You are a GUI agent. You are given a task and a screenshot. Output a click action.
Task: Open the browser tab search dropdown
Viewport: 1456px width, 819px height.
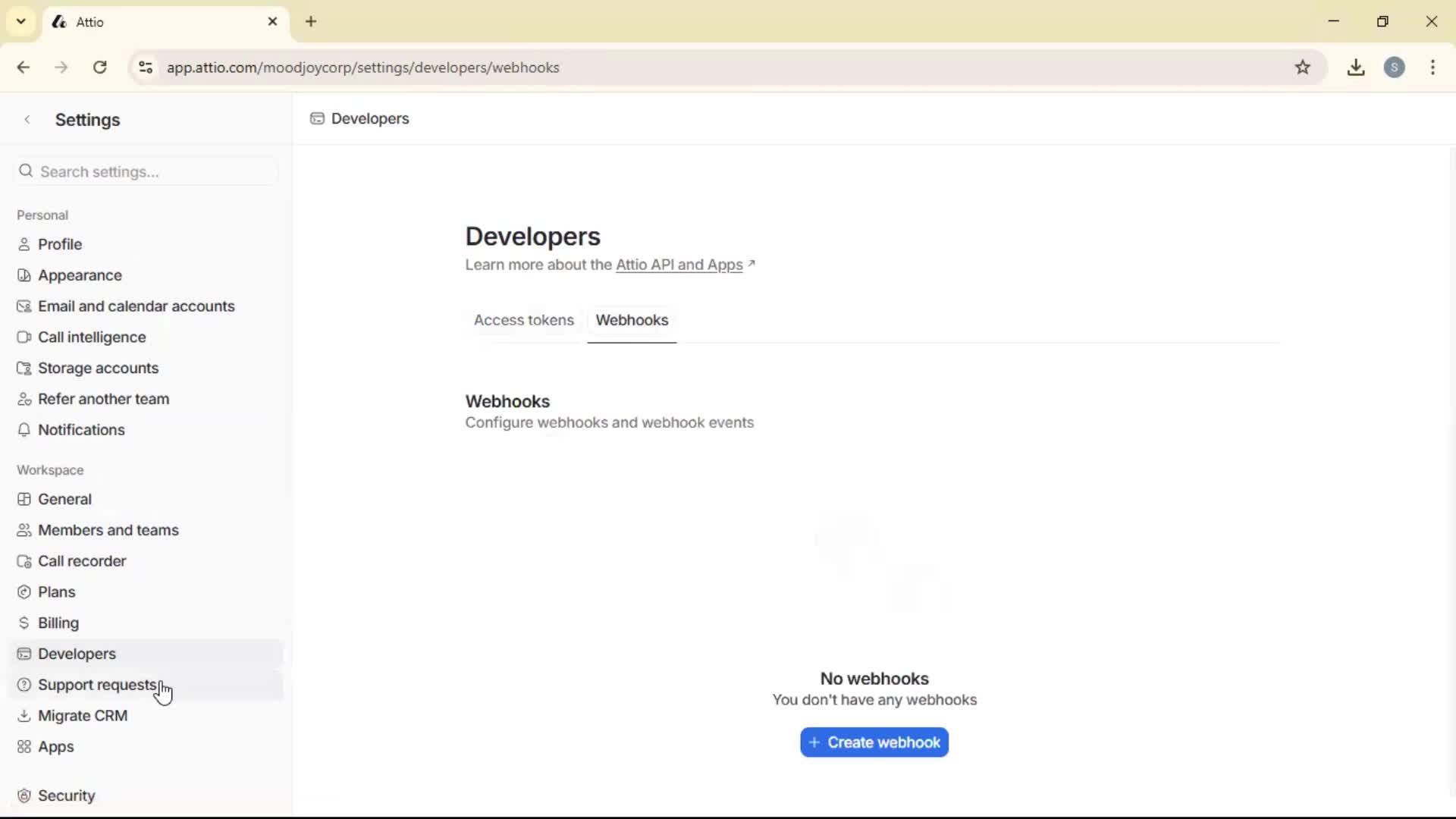(x=20, y=21)
